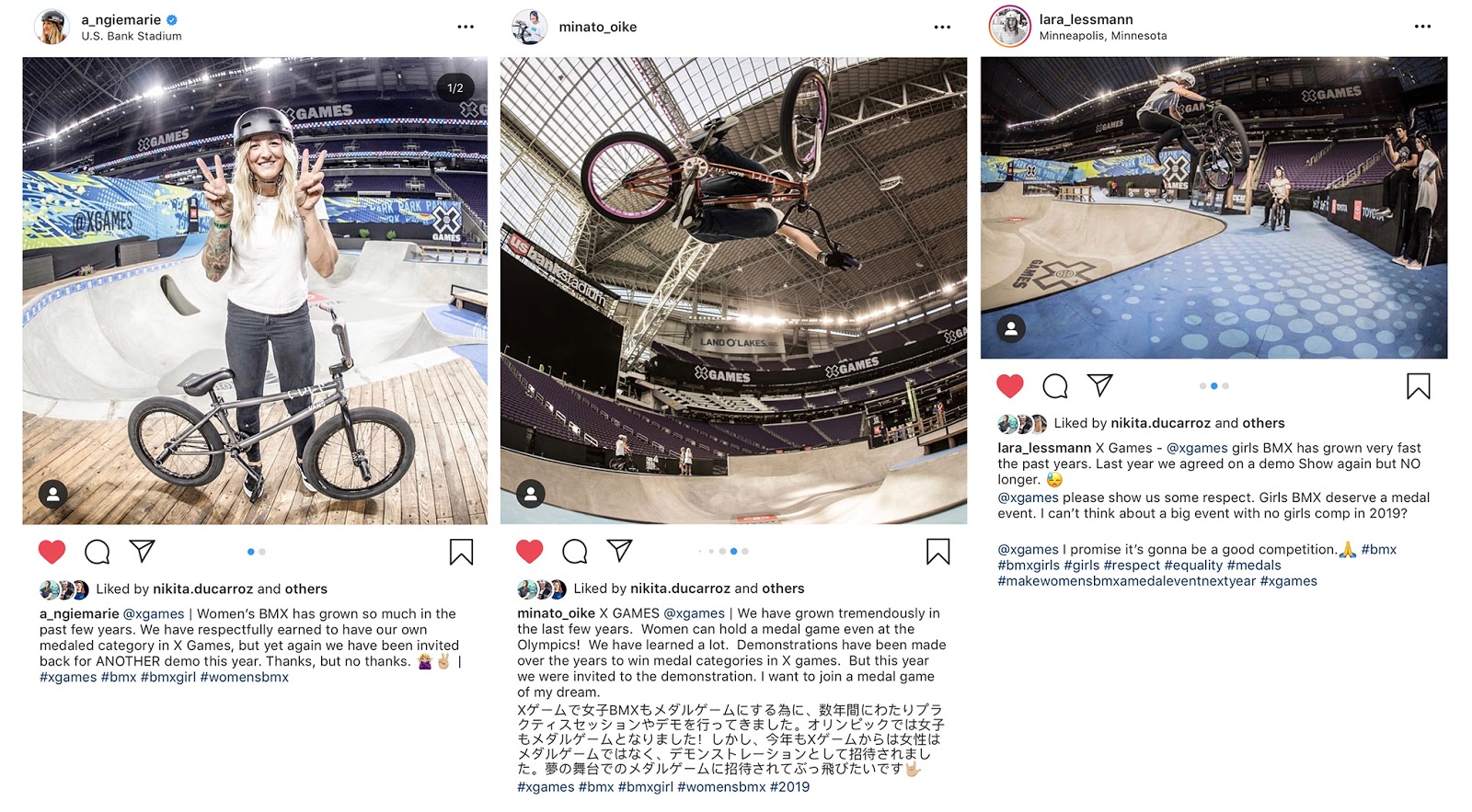
Task: Share a_ngiemarie's post via the paper plane icon
Action: [142, 551]
